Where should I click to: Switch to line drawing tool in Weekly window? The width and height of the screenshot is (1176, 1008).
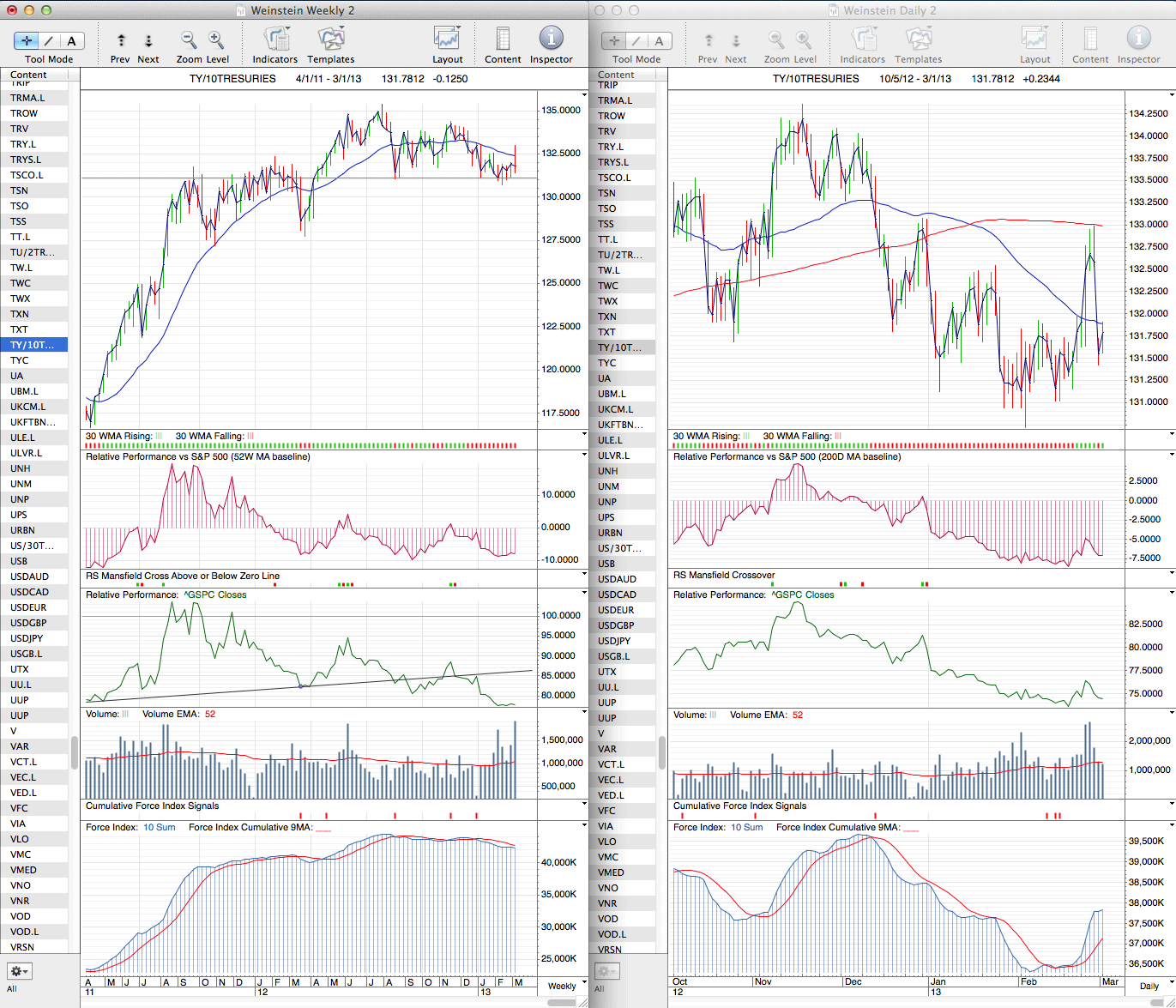click(49, 40)
